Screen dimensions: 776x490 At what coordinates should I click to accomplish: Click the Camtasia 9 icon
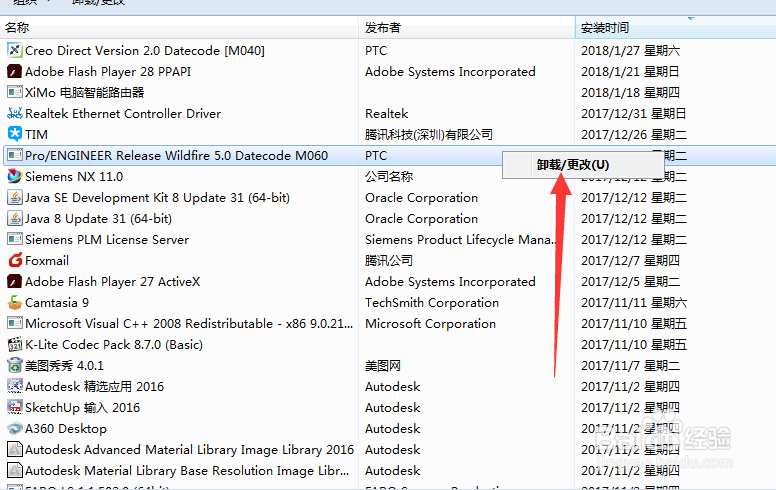tap(15, 302)
